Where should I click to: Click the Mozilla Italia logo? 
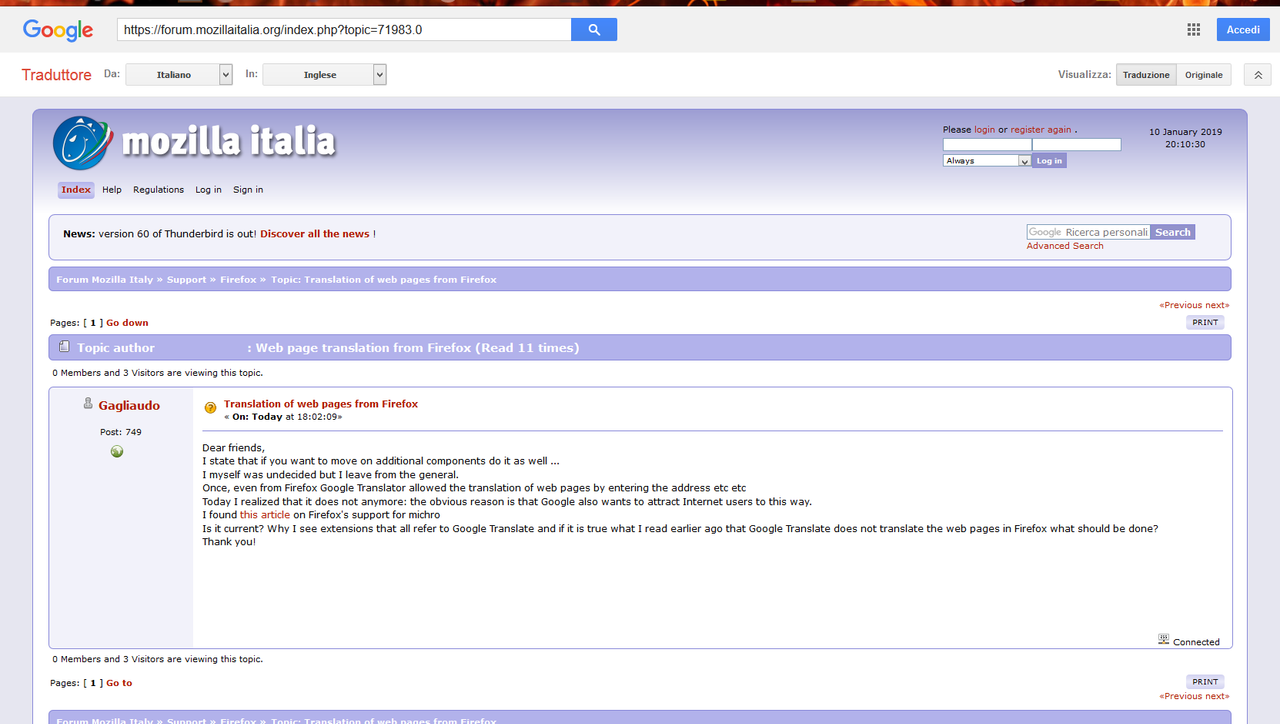click(193, 142)
